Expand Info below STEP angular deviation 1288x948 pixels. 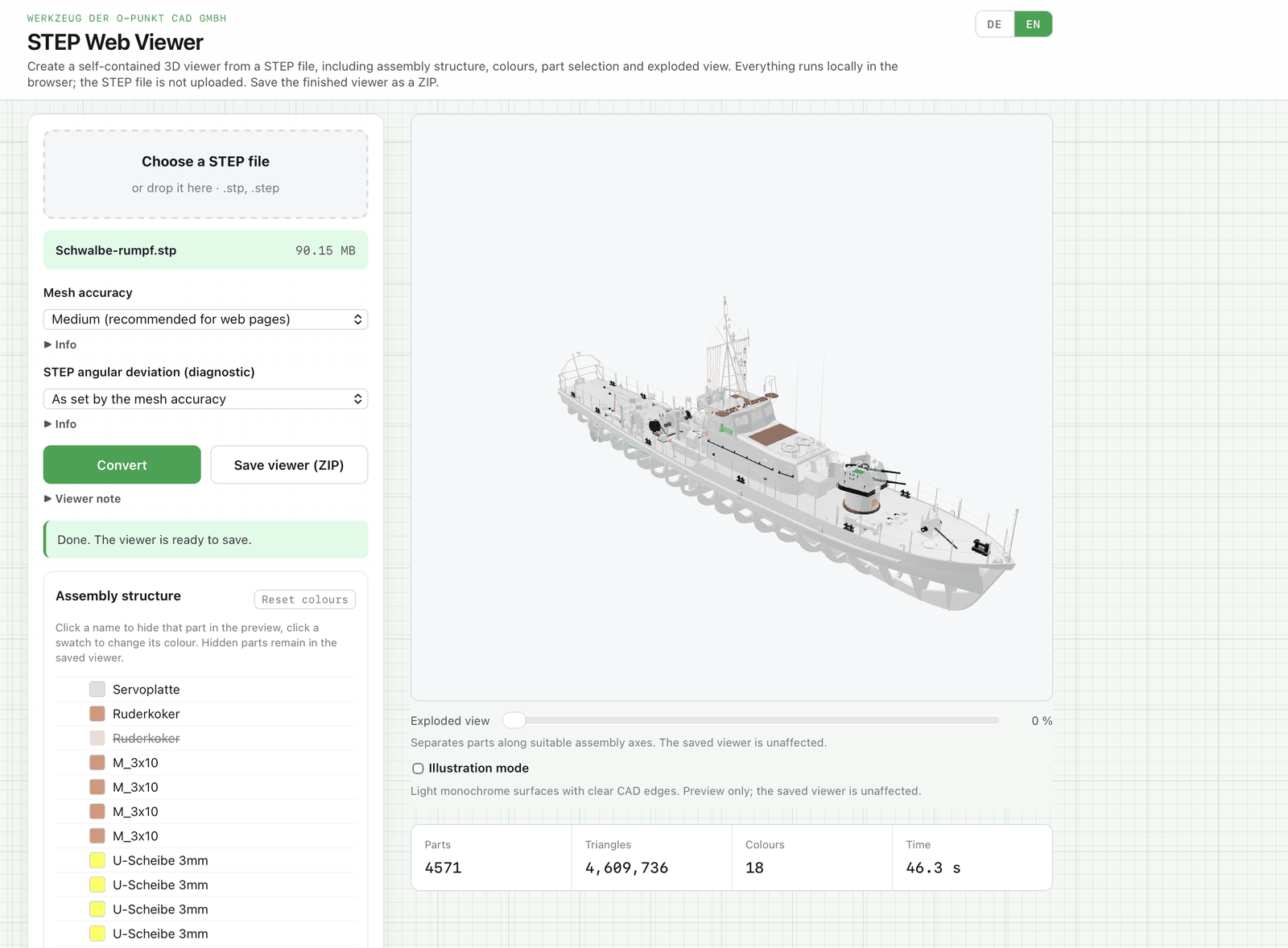click(60, 424)
